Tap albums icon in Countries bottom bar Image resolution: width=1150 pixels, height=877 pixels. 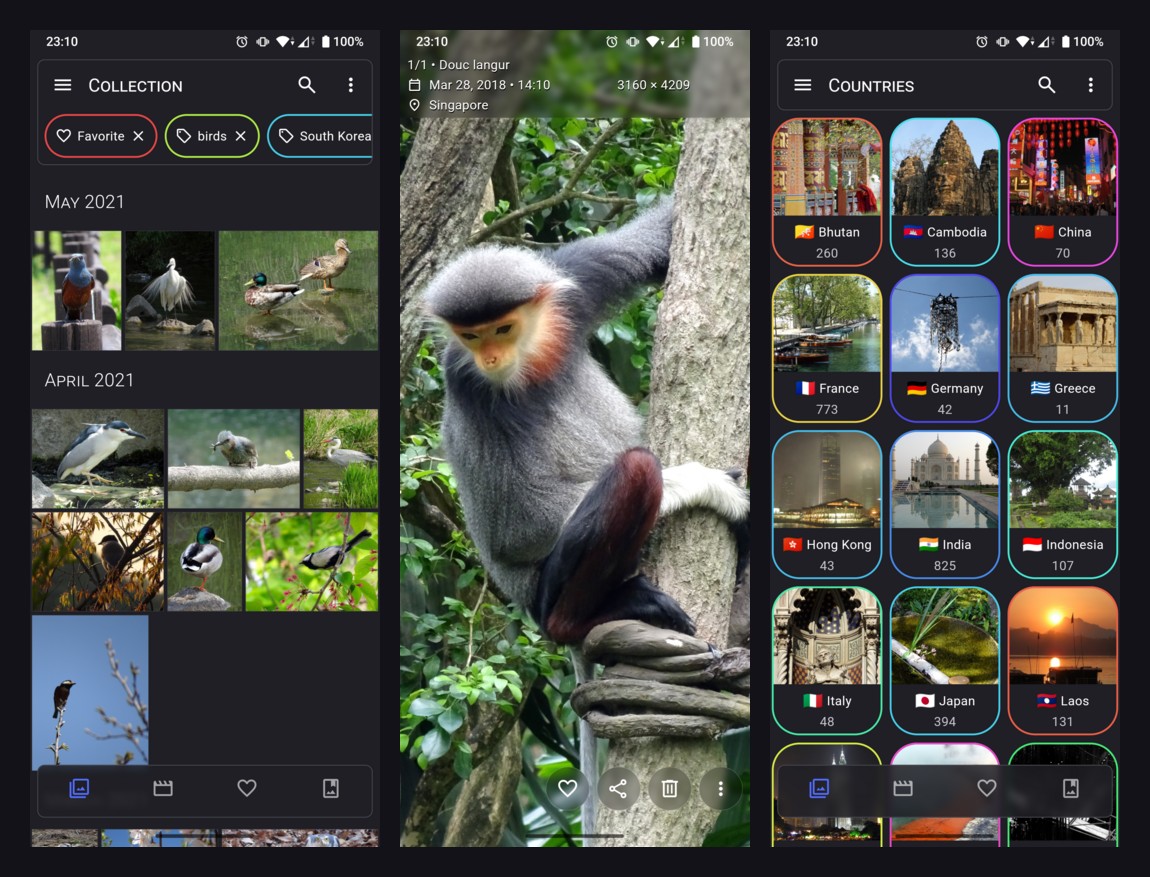[1071, 788]
